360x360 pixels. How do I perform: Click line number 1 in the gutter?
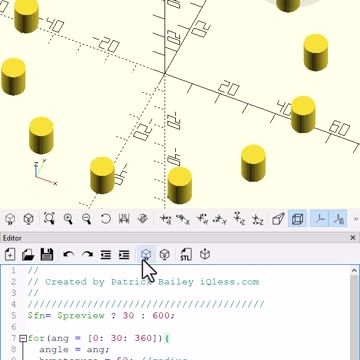coord(13,271)
